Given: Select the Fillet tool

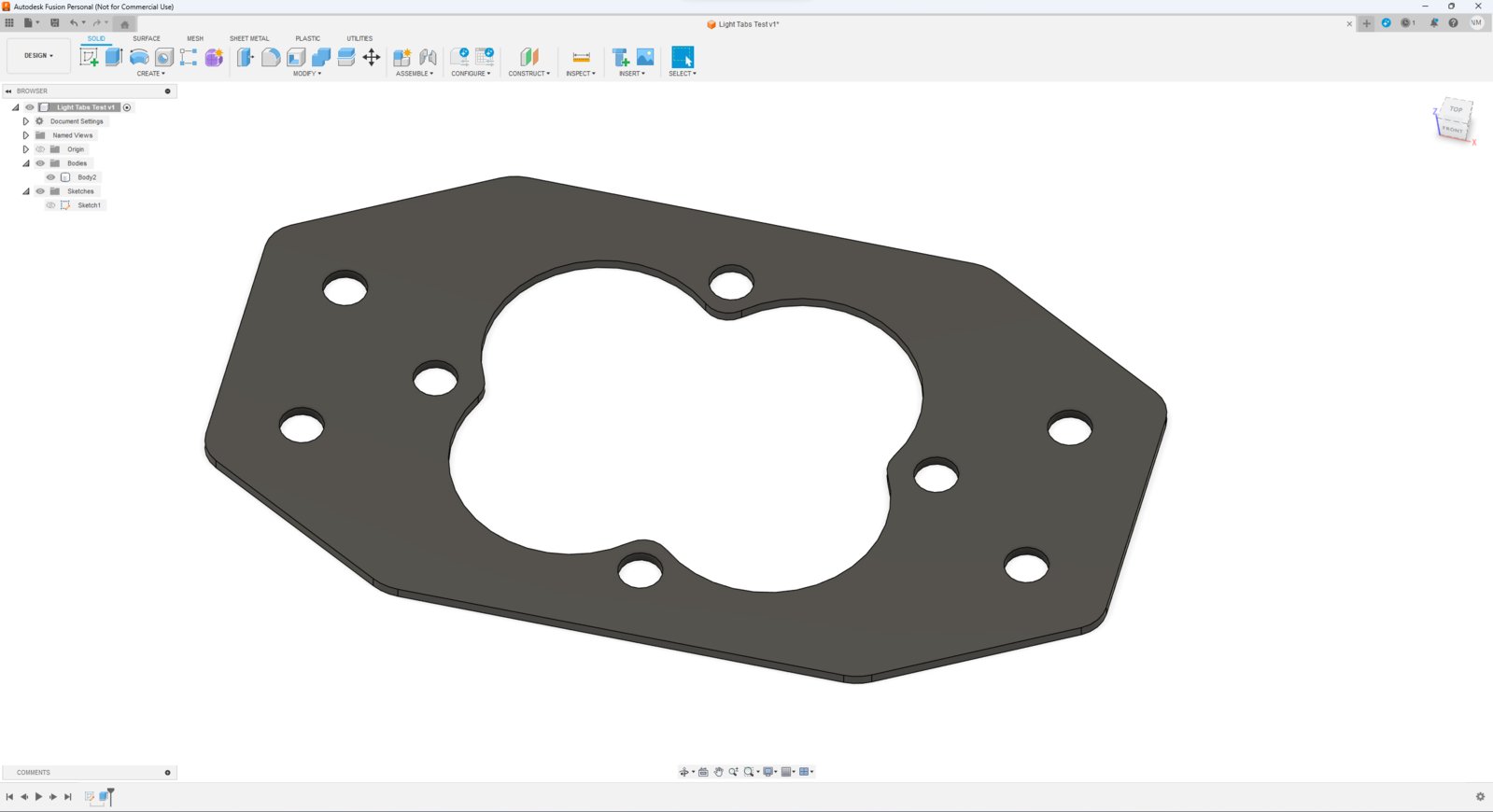Looking at the screenshot, I should pos(271,58).
